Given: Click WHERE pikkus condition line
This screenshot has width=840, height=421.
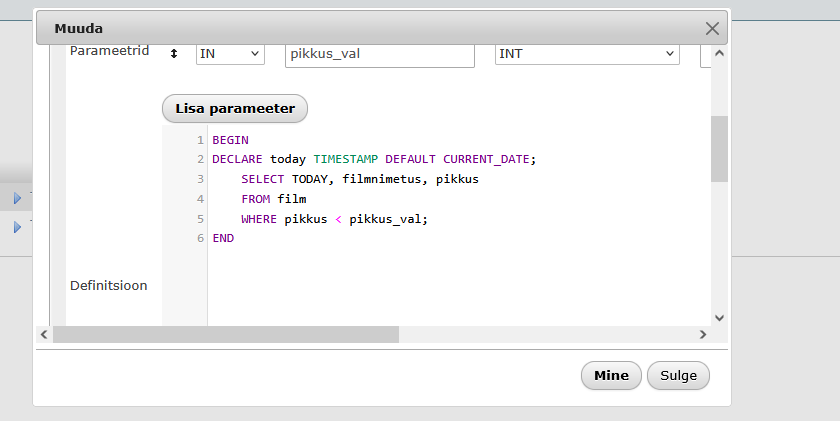Looking at the screenshot, I should [x=340, y=219].
